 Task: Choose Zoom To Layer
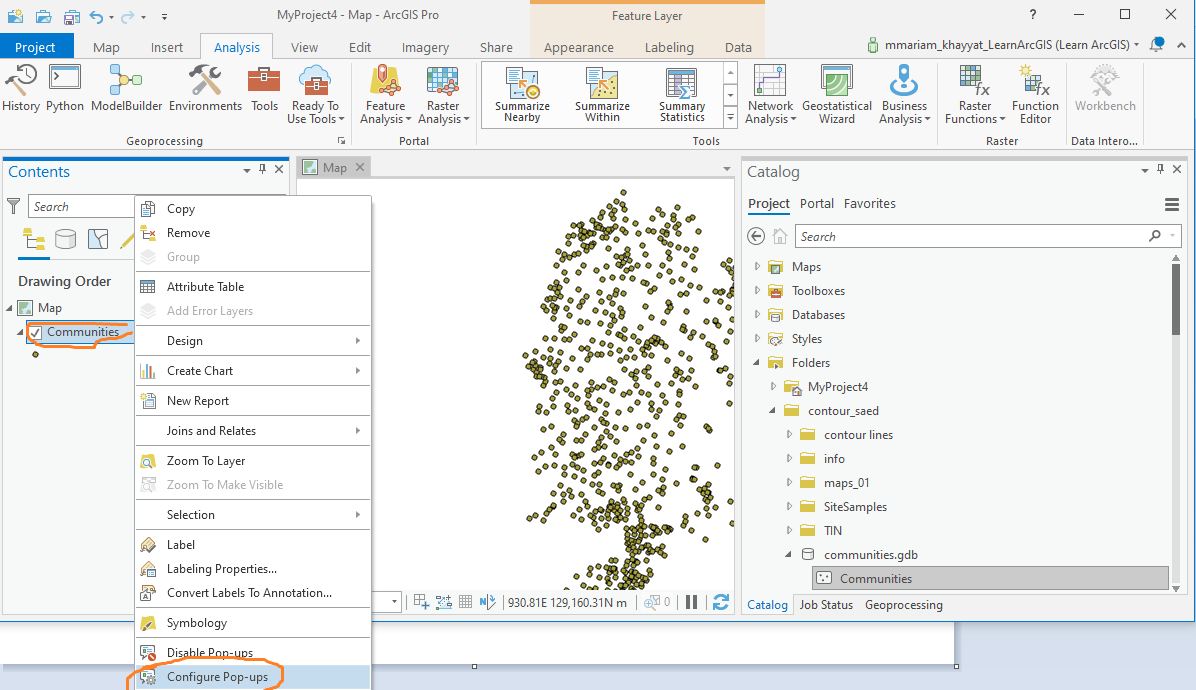tap(252, 461)
